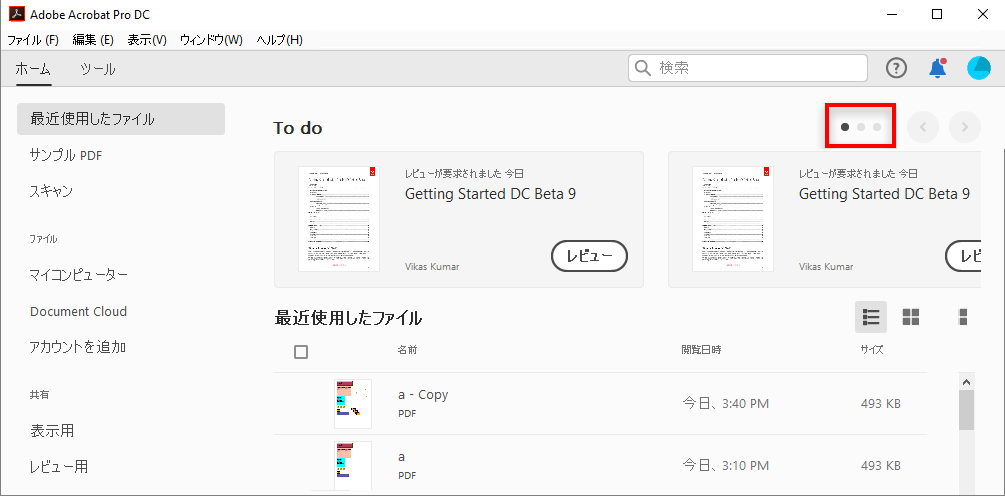Select the a - Copy file name

click(423, 395)
